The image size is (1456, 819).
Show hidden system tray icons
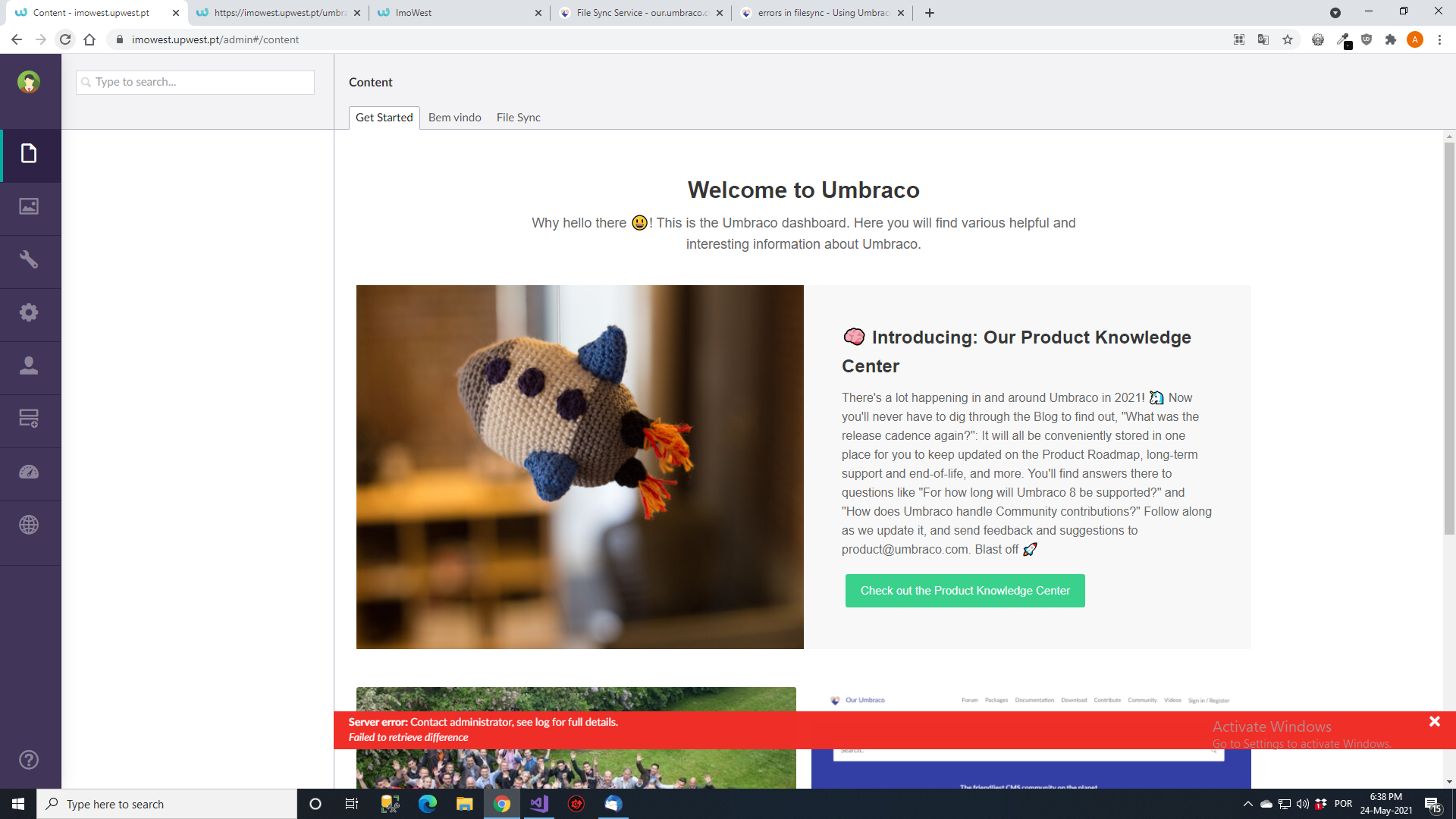[1247, 804]
